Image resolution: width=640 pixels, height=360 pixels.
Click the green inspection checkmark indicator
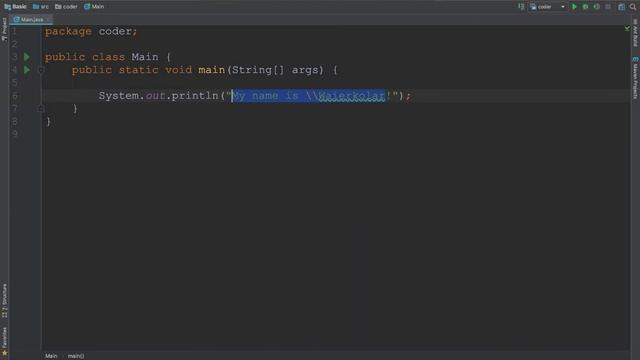[627, 28]
